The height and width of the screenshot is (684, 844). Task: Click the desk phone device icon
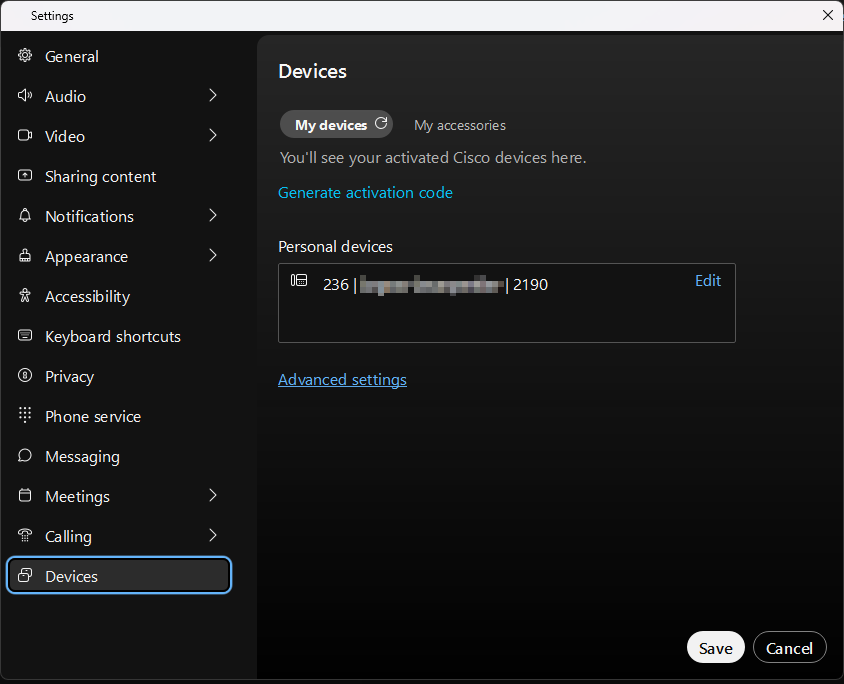pyautogui.click(x=299, y=281)
